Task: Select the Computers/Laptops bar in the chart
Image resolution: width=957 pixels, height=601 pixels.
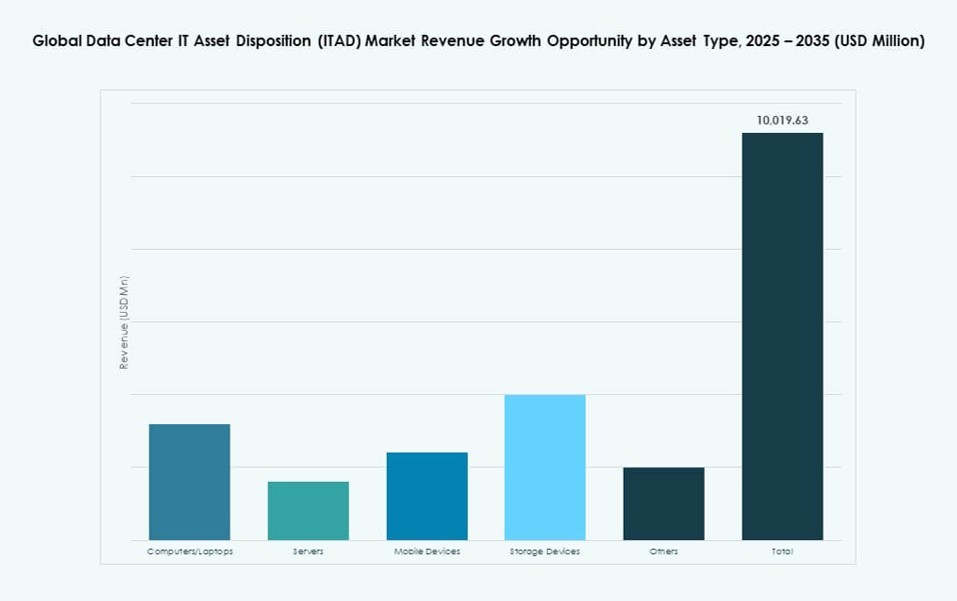Action: click(189, 480)
